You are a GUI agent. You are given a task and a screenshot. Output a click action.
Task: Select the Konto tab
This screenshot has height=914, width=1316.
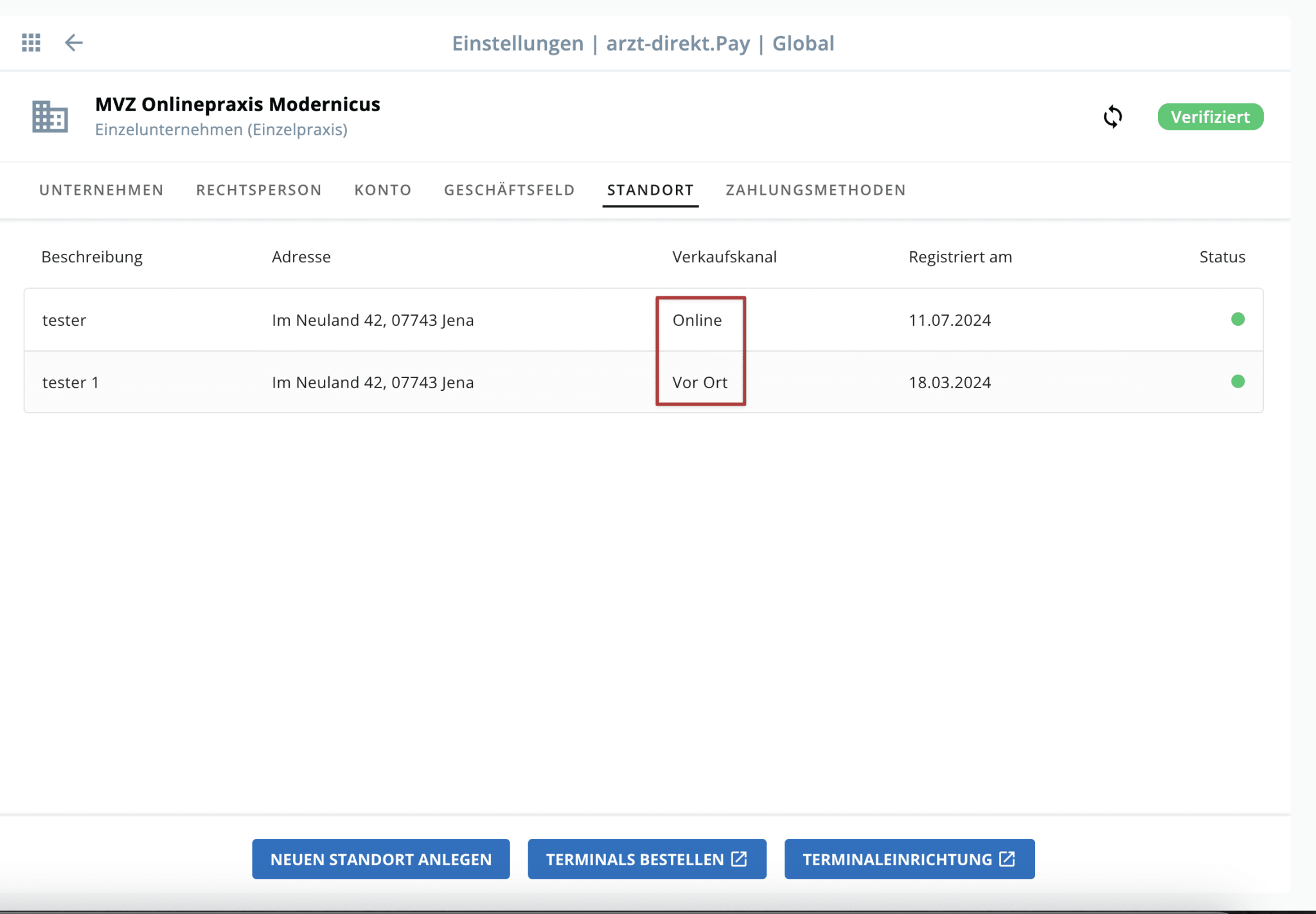pos(382,190)
